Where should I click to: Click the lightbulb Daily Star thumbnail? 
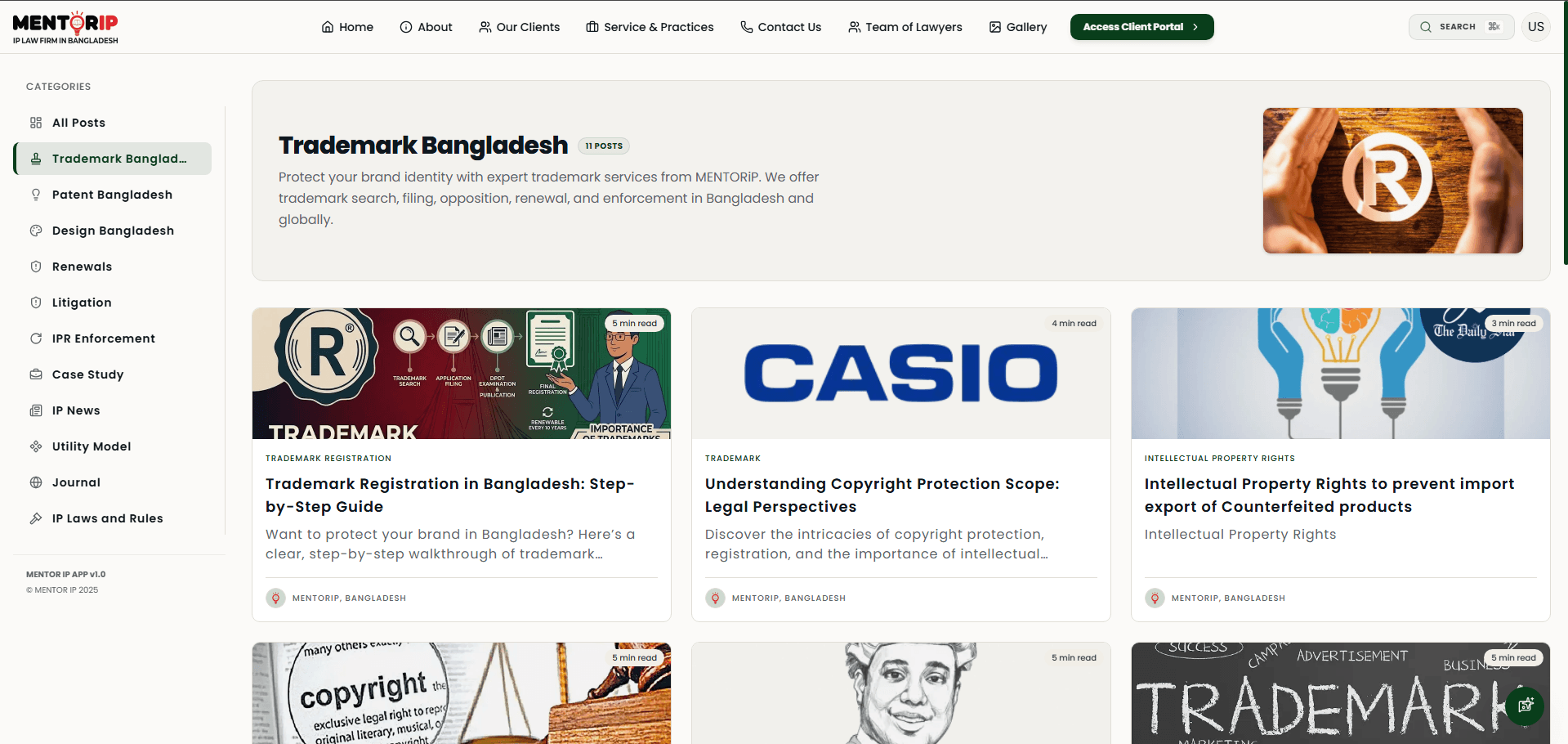coord(1341,374)
